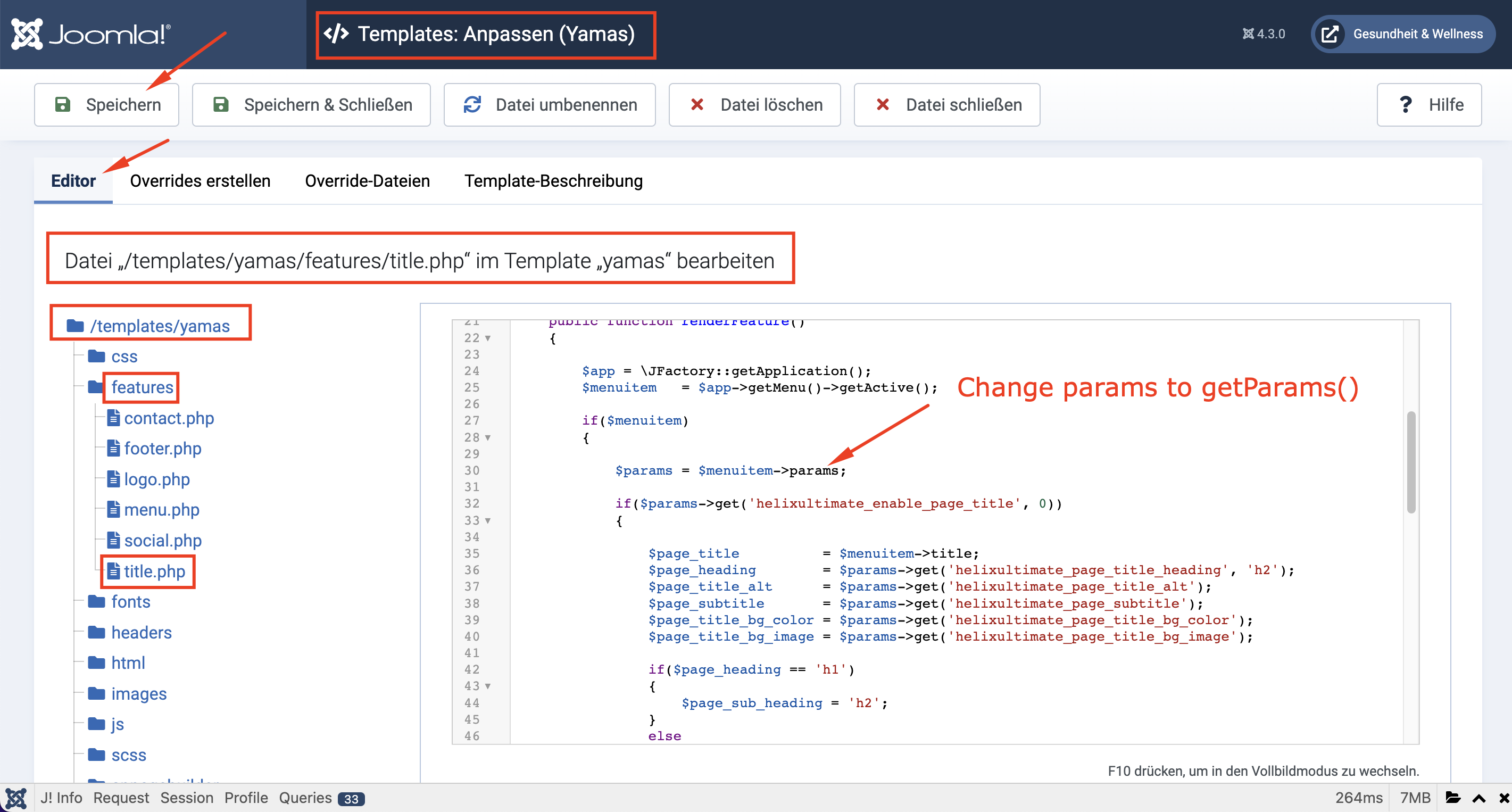This screenshot has width=1512, height=812.
Task: Fold code block at line 22
Action: coord(488,338)
